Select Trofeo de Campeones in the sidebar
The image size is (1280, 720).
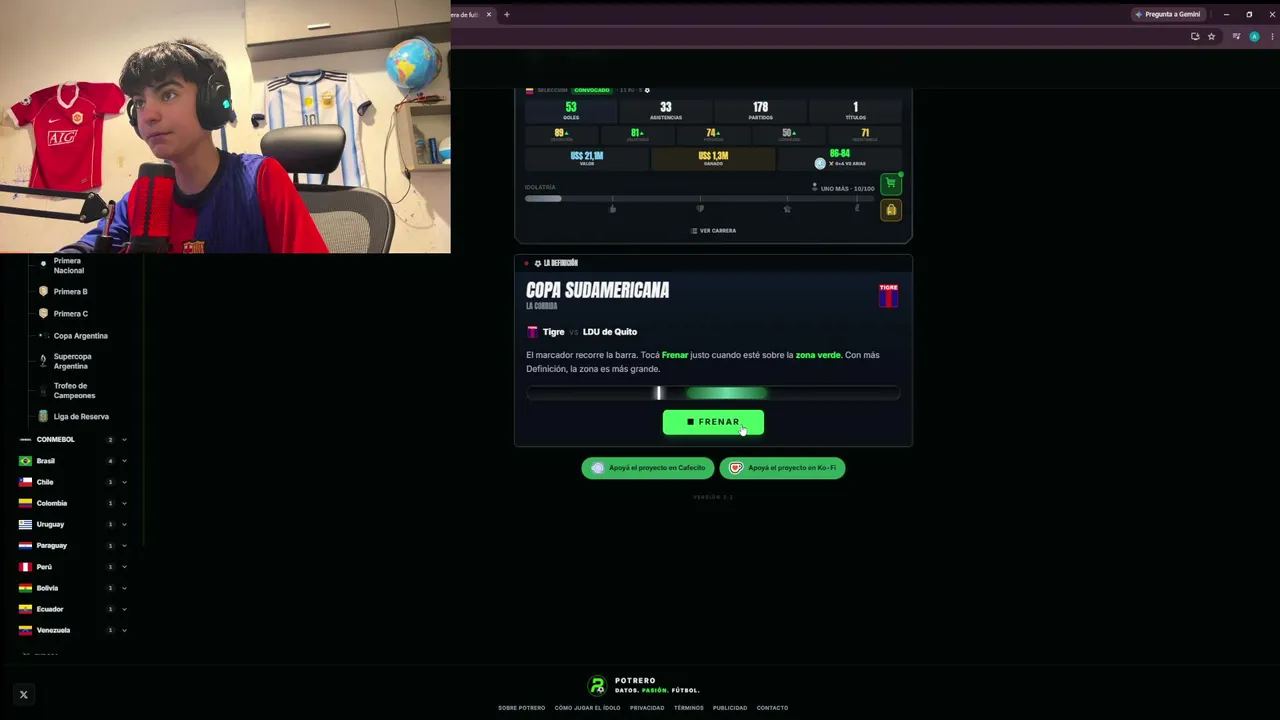click(74, 390)
